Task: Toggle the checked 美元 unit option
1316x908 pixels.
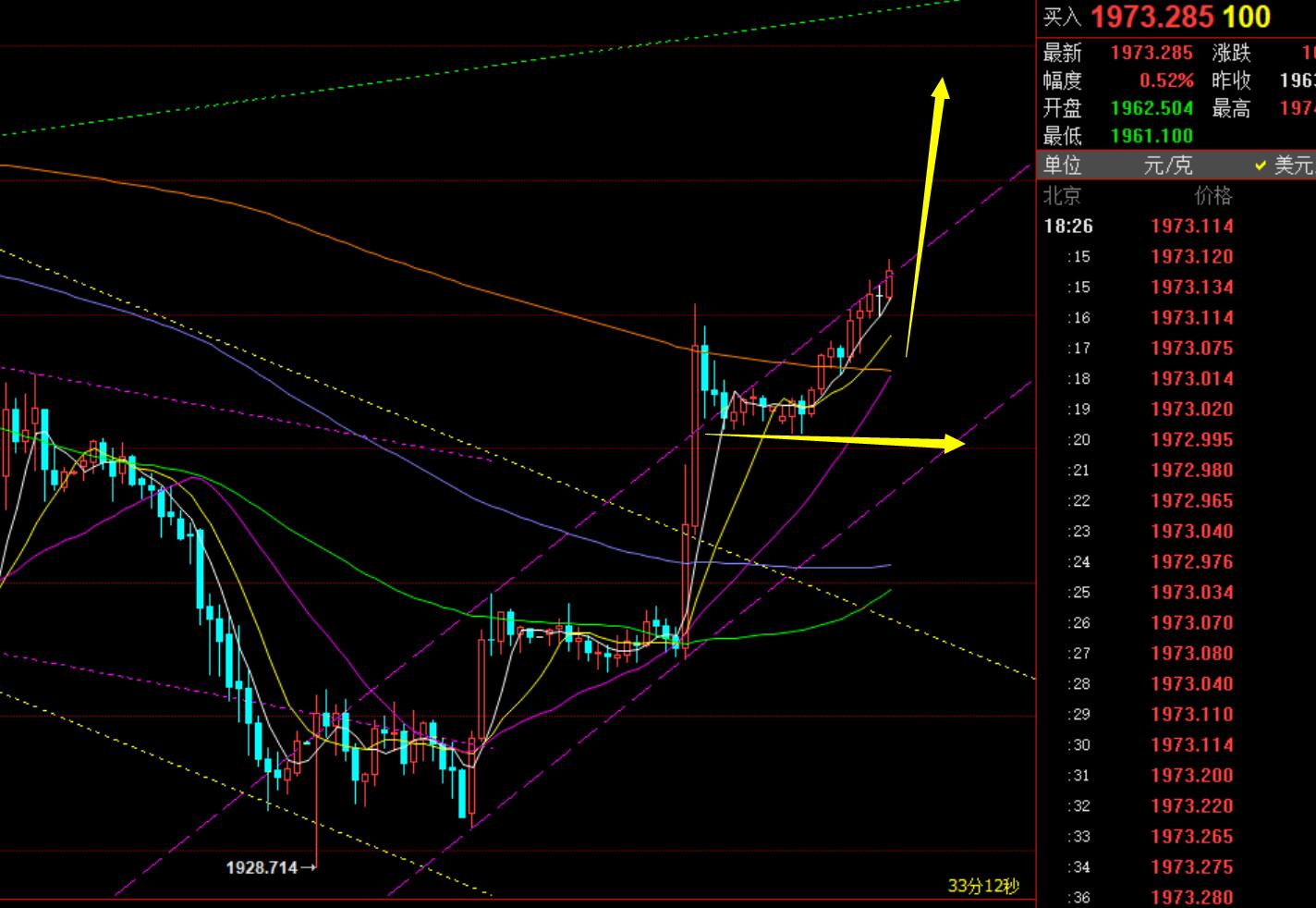Action: pos(1286,166)
